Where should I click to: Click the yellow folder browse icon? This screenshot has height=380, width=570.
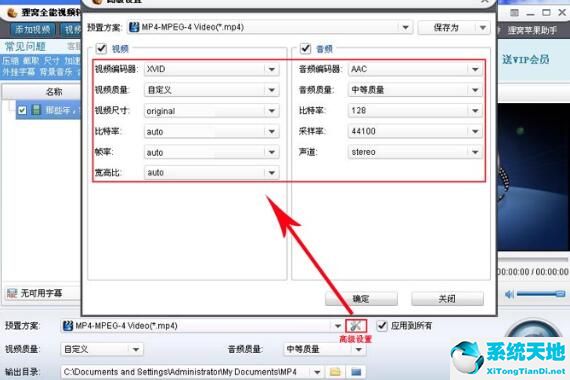click(x=335, y=372)
